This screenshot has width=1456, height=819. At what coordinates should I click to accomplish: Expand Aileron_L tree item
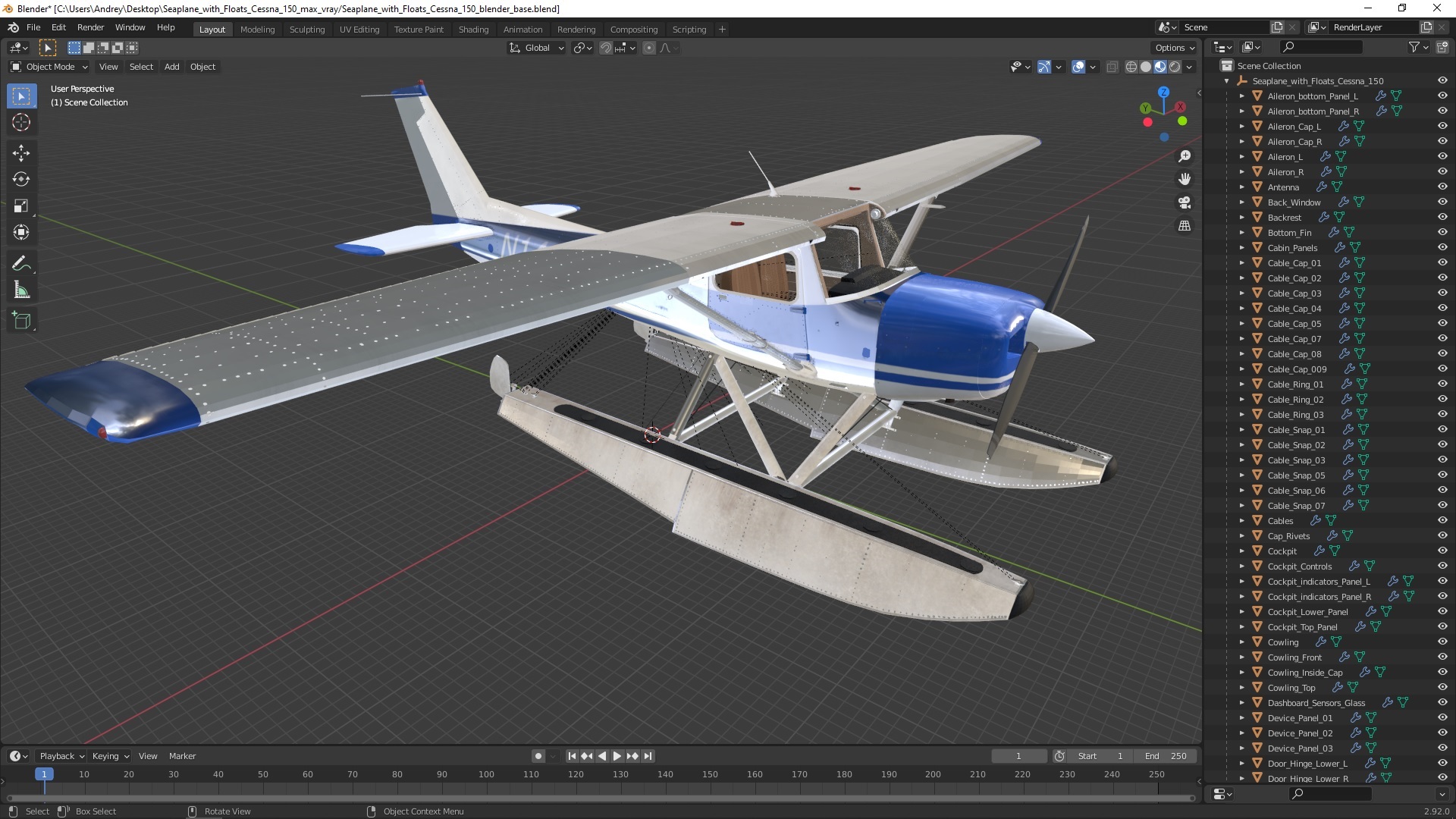[1241, 157]
